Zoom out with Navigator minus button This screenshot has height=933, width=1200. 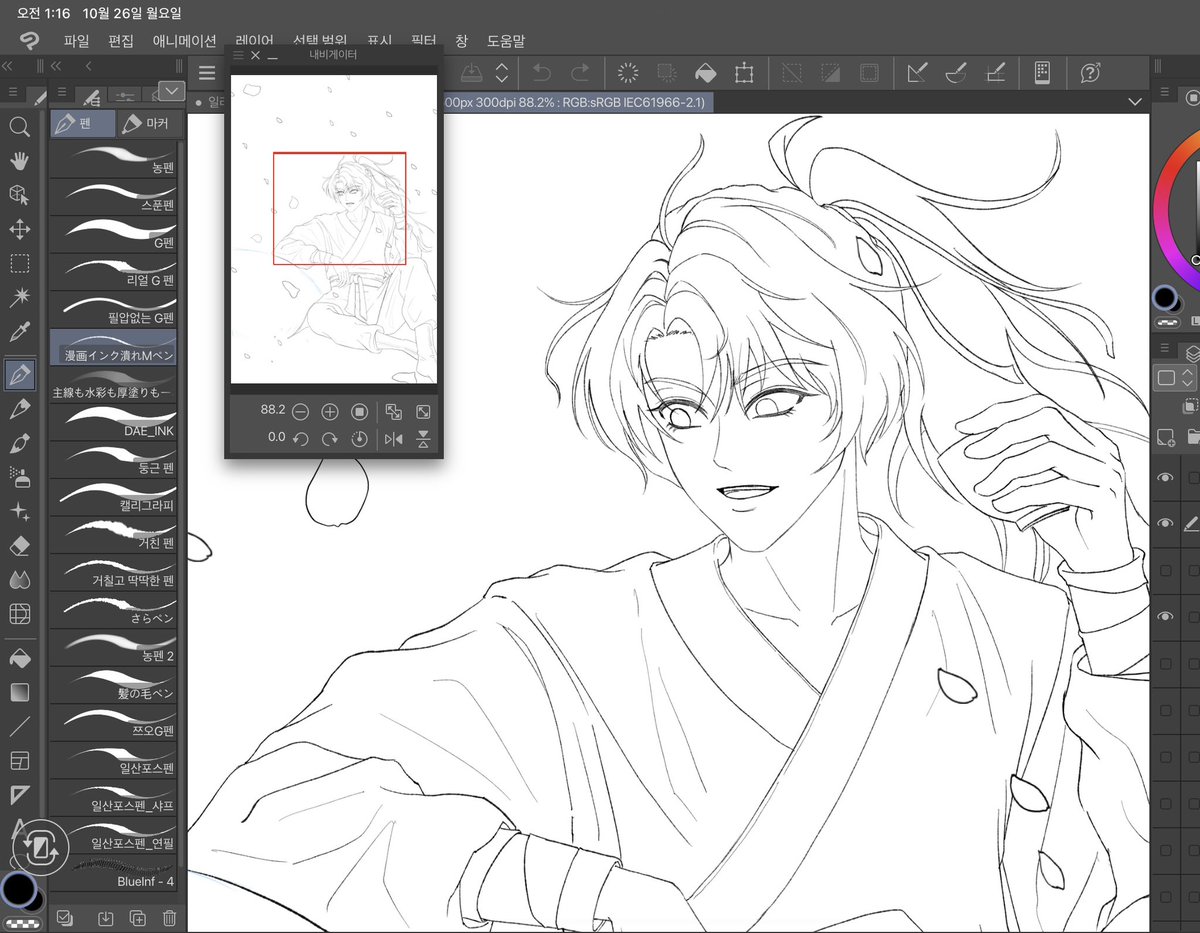click(300, 412)
